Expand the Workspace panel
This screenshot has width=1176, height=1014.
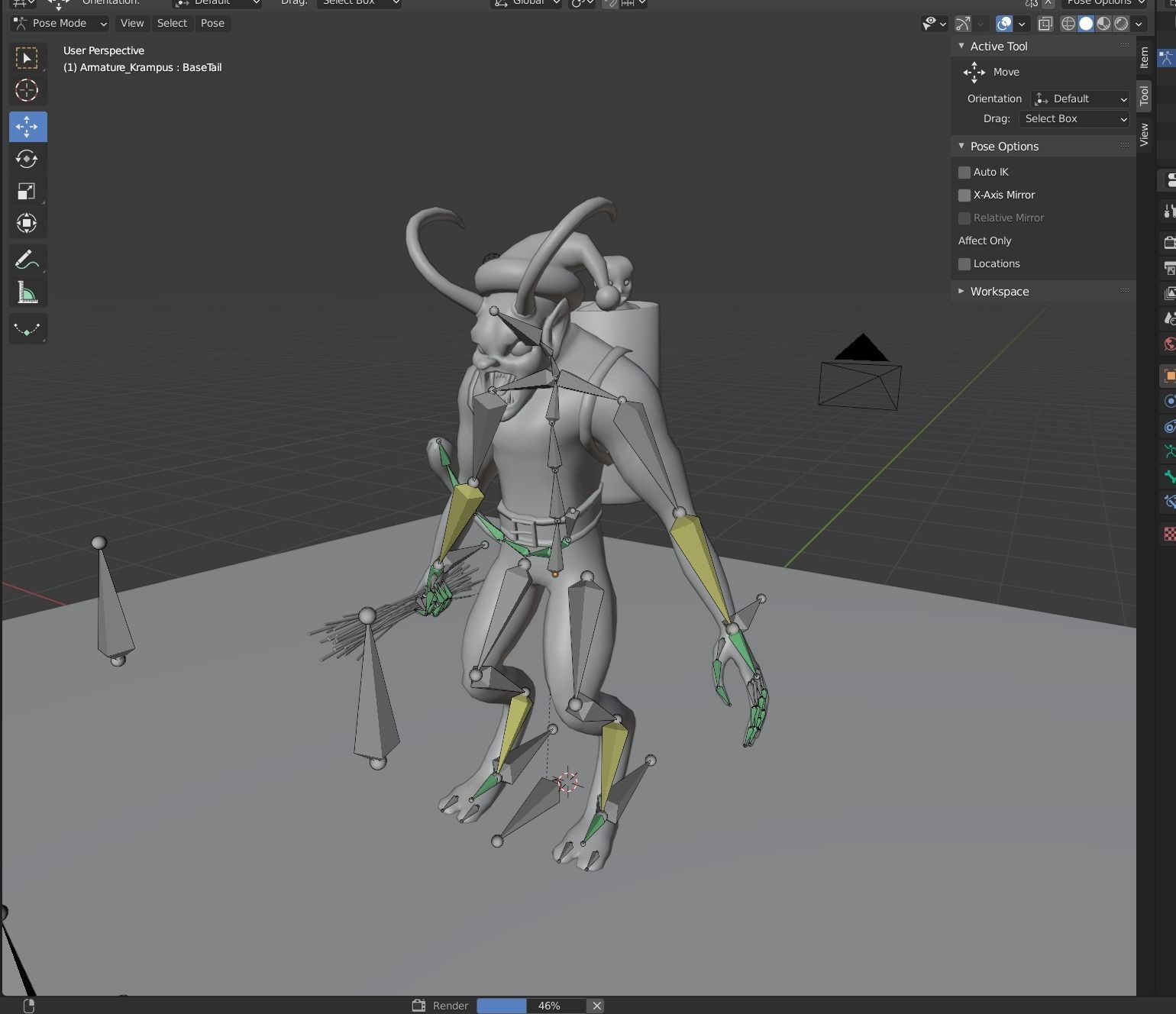pyautogui.click(x=961, y=292)
